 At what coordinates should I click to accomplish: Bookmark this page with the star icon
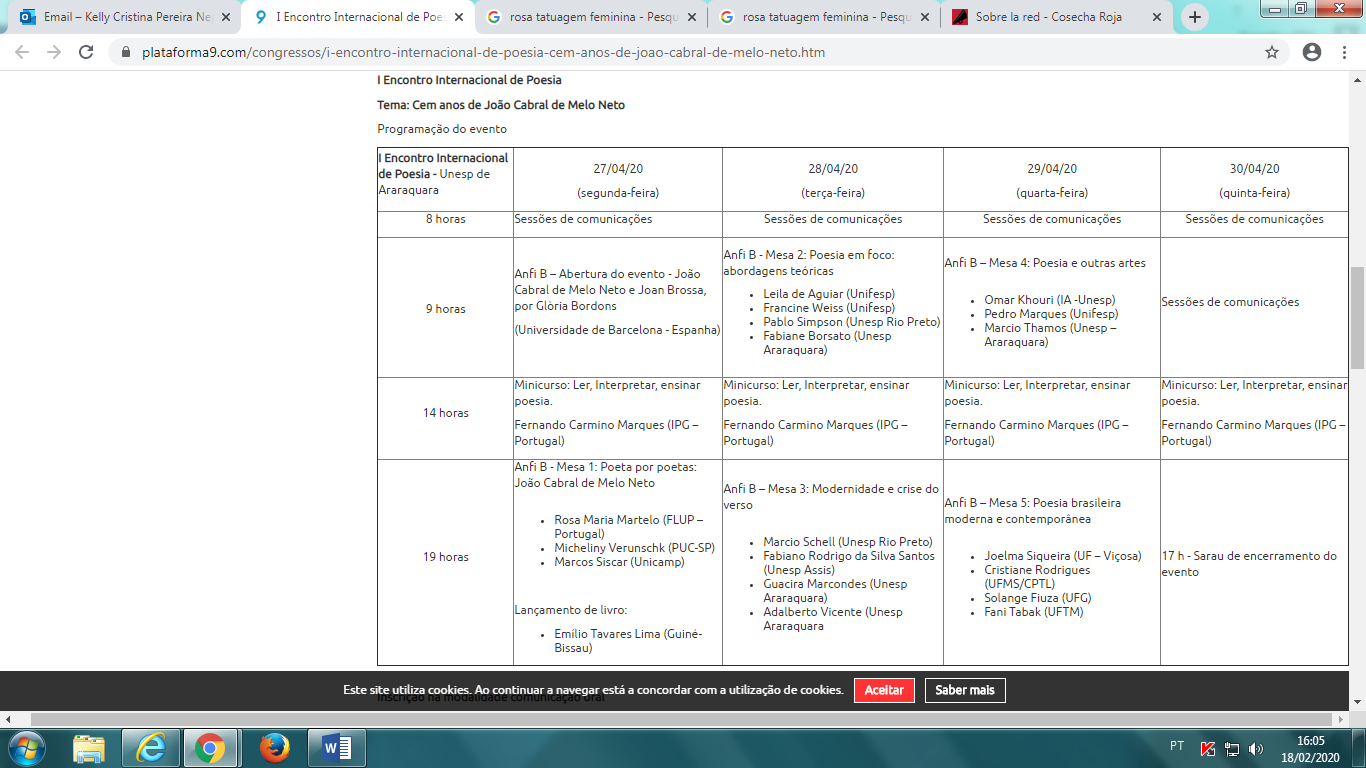pos(1272,52)
